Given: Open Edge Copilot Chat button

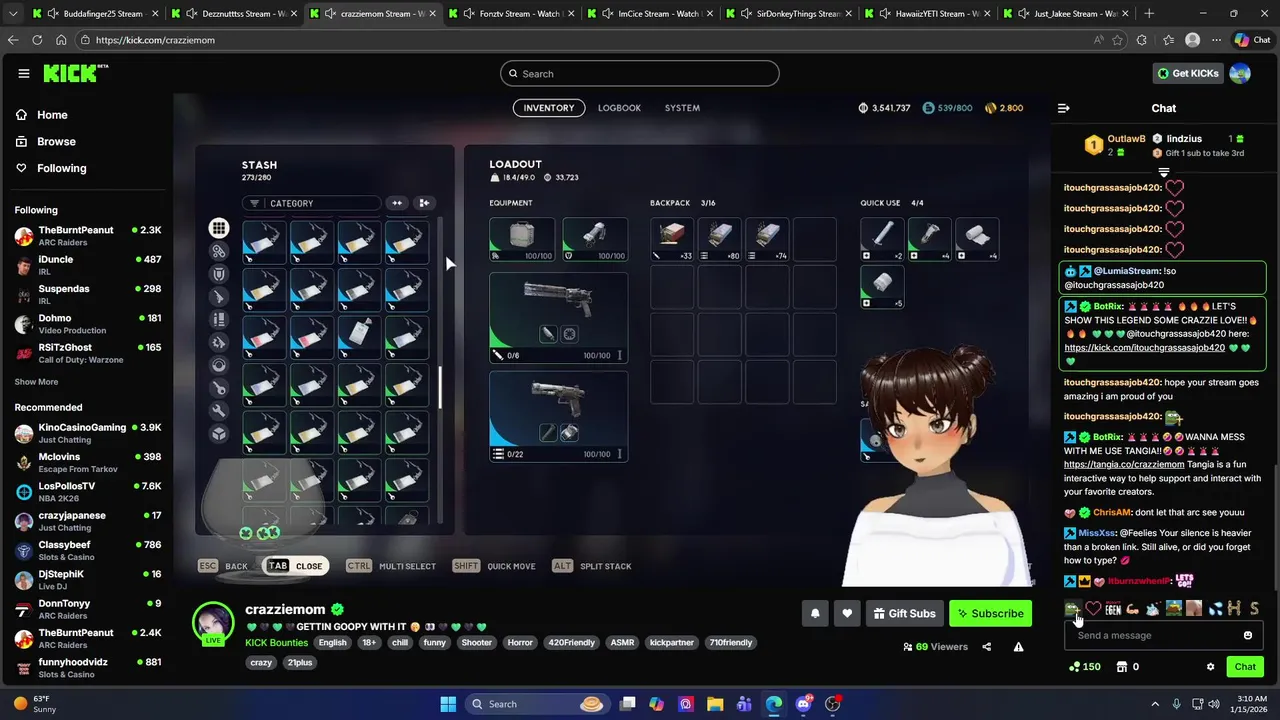Looking at the screenshot, I should tap(1254, 40).
